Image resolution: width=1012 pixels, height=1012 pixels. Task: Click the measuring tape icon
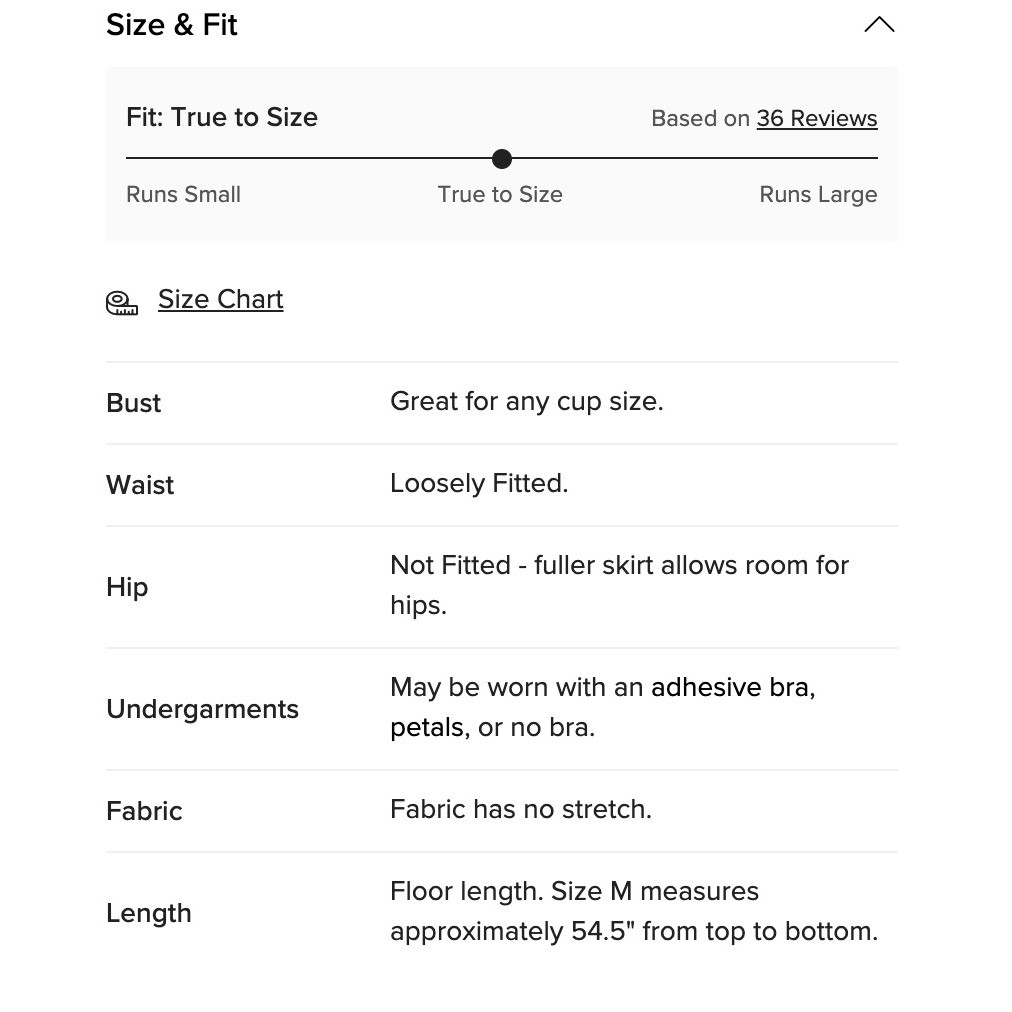(x=122, y=302)
